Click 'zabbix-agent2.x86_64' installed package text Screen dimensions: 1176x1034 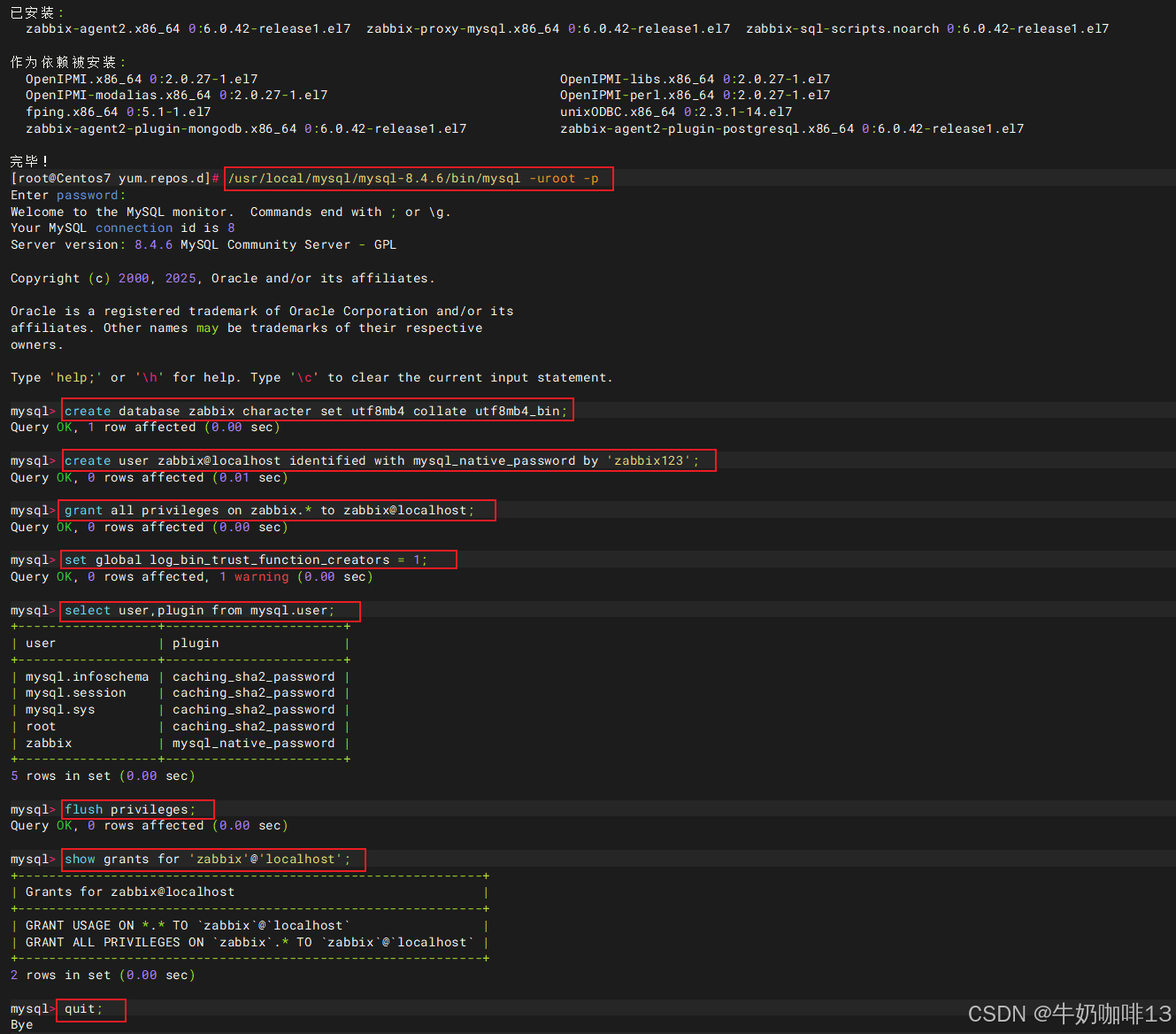click(x=188, y=28)
